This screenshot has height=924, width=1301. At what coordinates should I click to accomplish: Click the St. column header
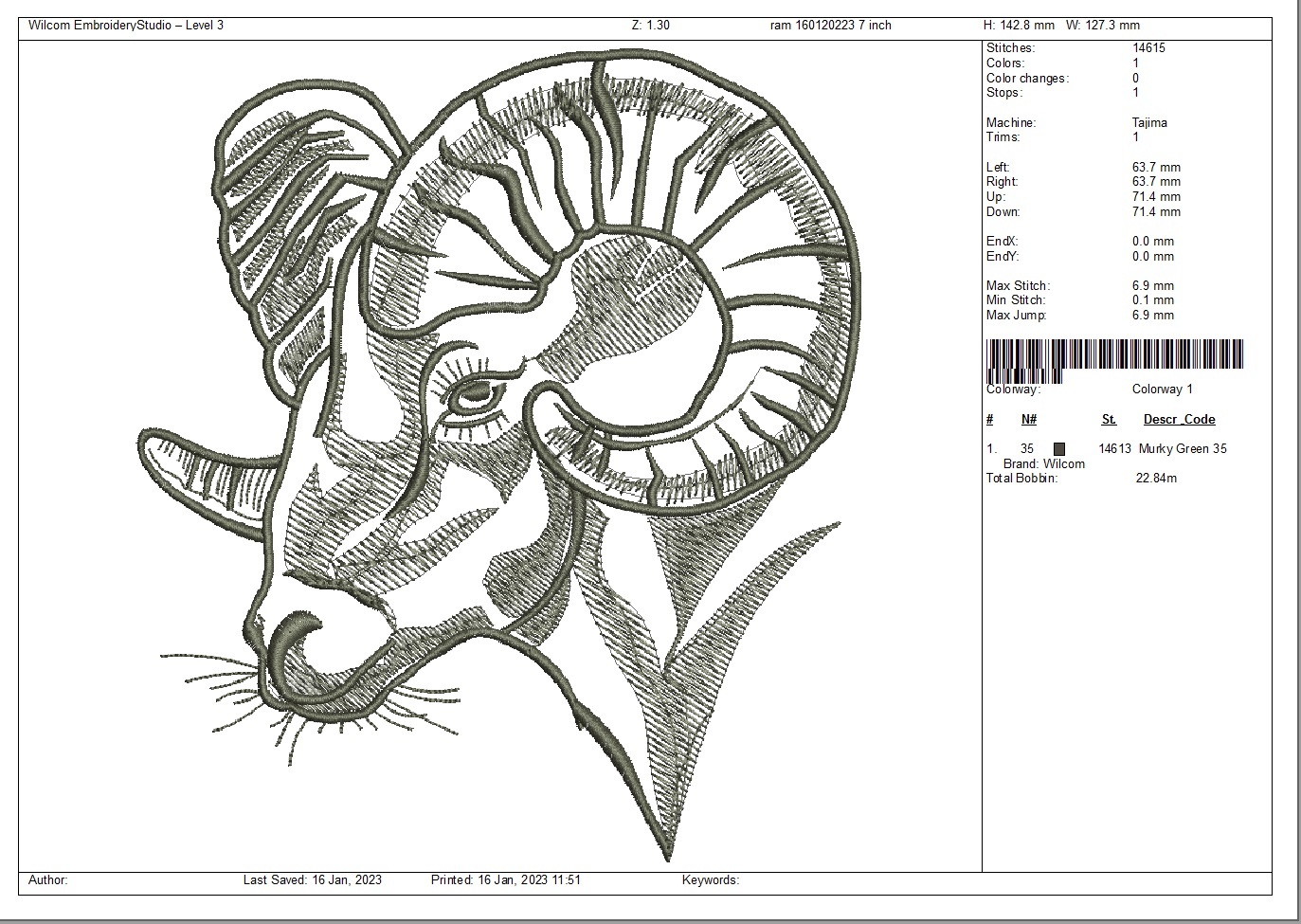click(x=1109, y=420)
